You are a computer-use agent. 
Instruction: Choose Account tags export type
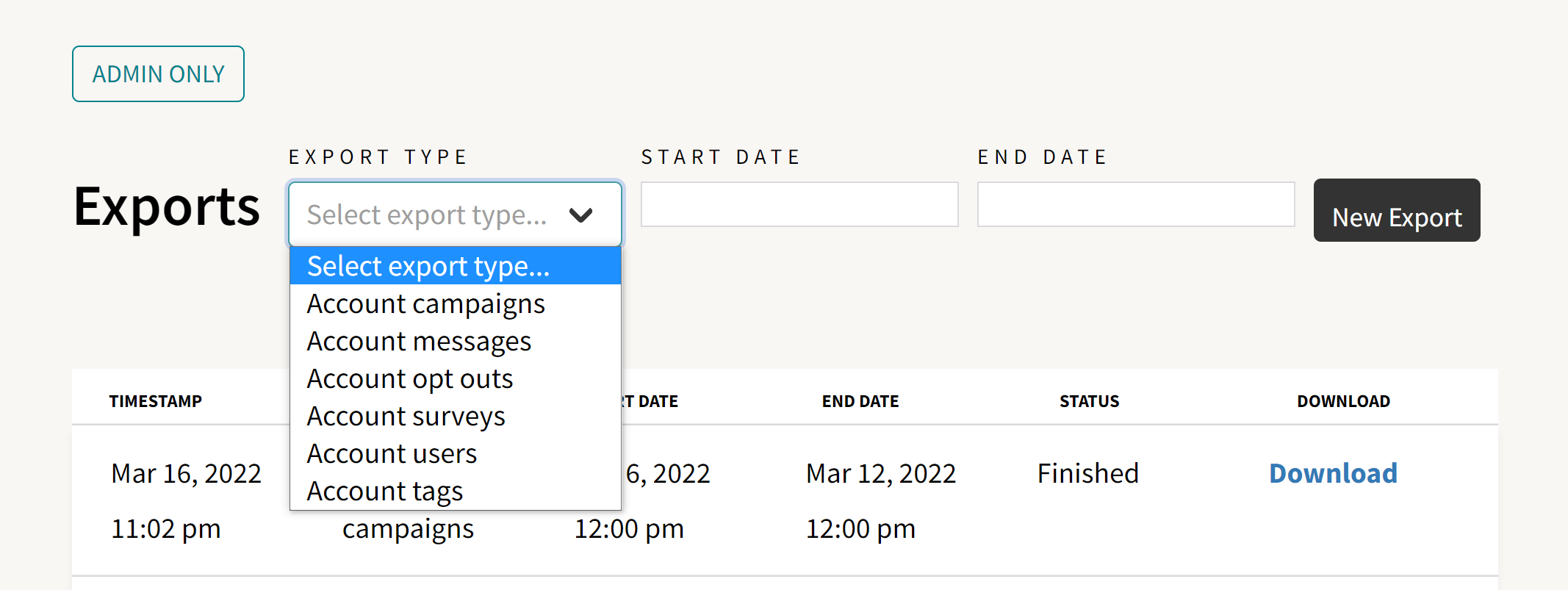point(385,492)
